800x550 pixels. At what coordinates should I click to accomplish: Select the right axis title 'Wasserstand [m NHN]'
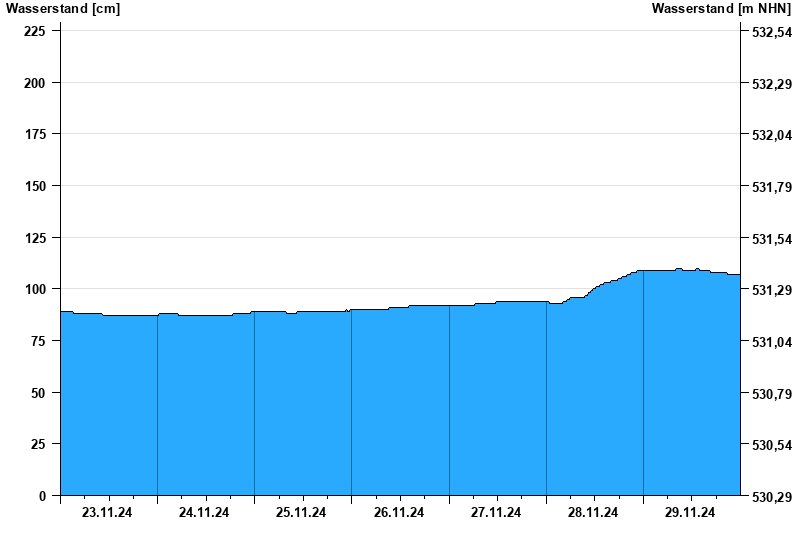tap(721, 8)
